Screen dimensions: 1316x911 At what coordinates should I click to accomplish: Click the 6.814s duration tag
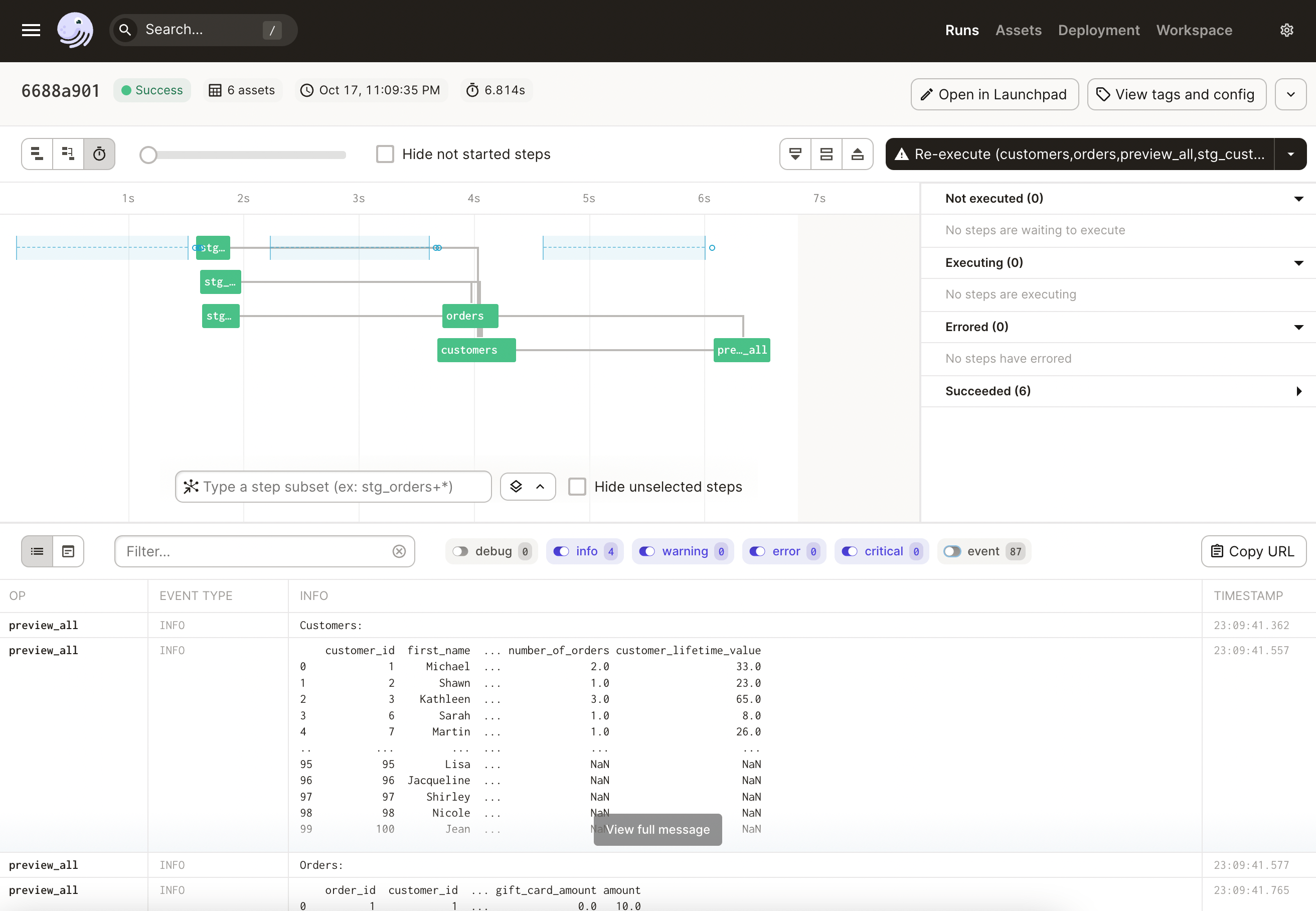point(496,90)
